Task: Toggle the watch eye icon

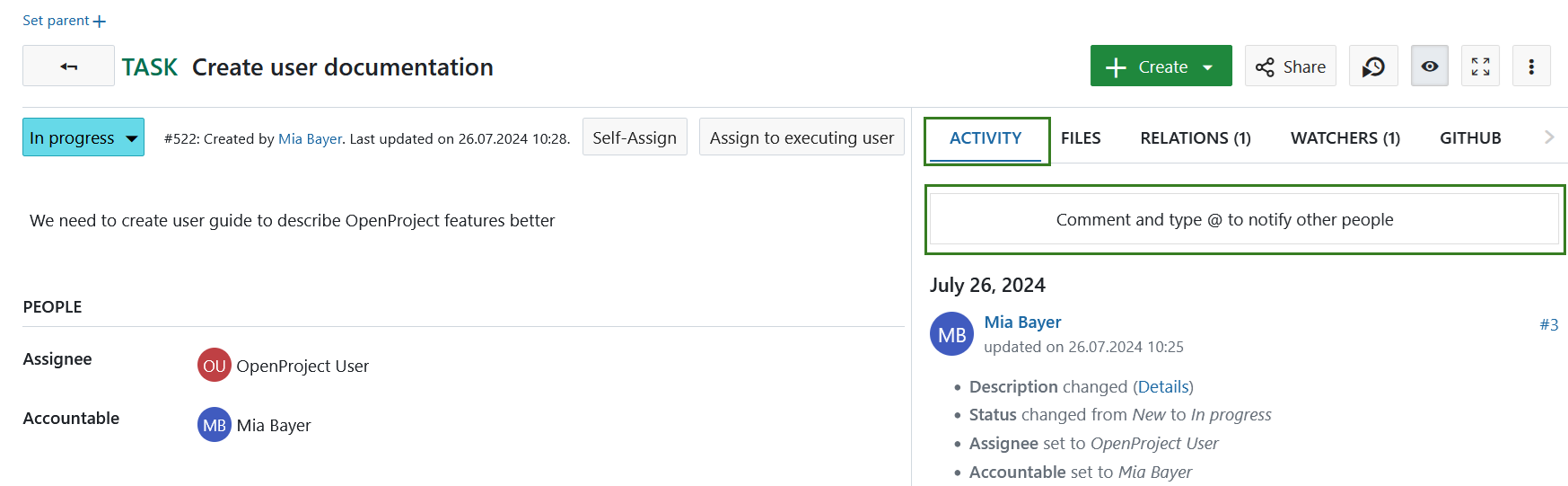Action: point(1429,66)
